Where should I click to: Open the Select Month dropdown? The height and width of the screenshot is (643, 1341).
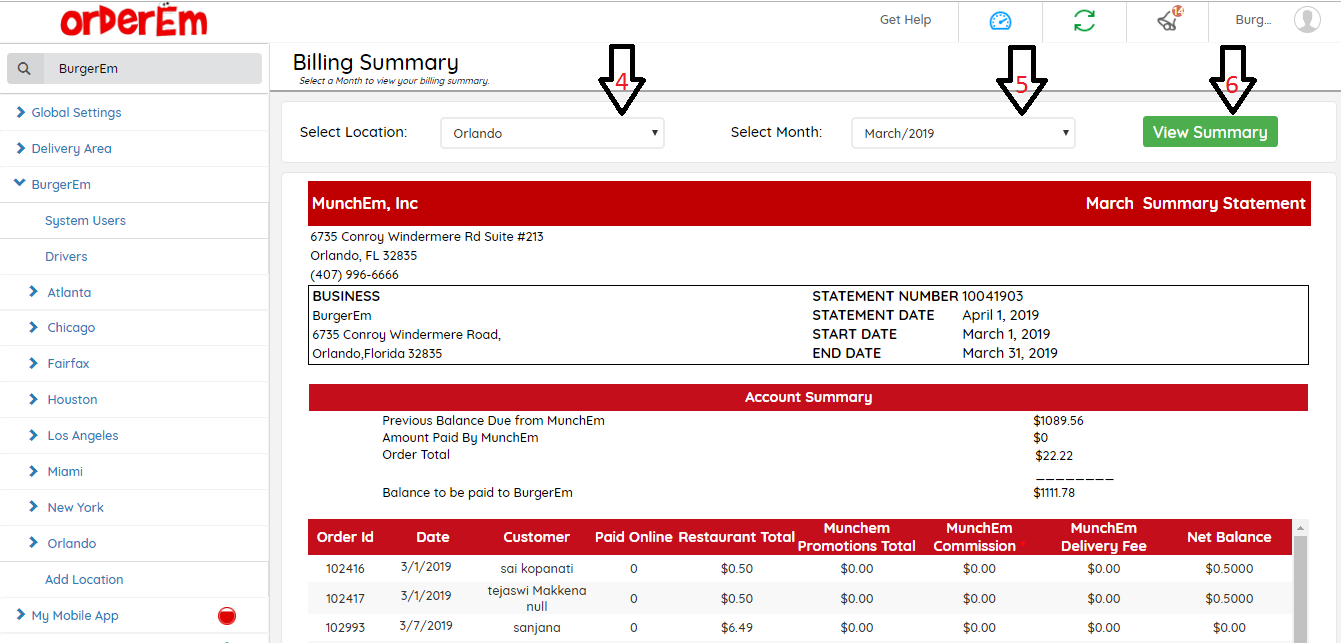(963, 133)
